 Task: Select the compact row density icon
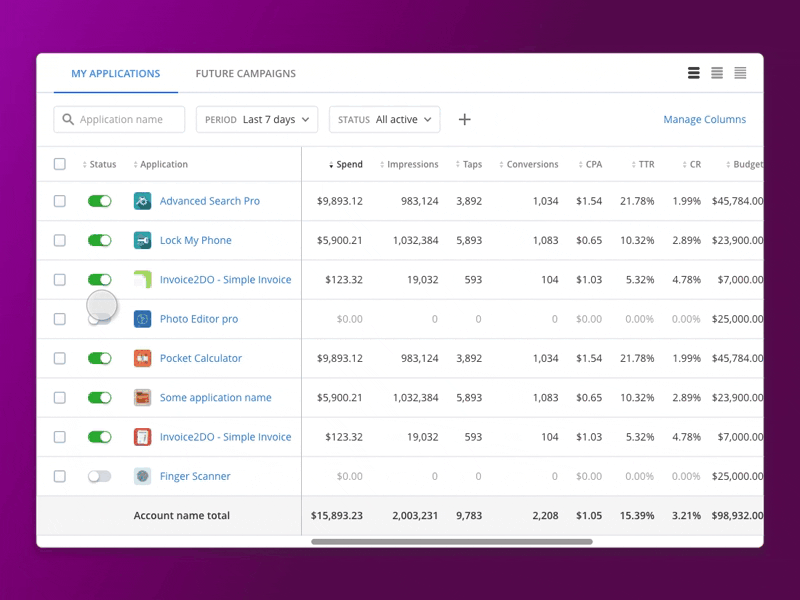694,73
